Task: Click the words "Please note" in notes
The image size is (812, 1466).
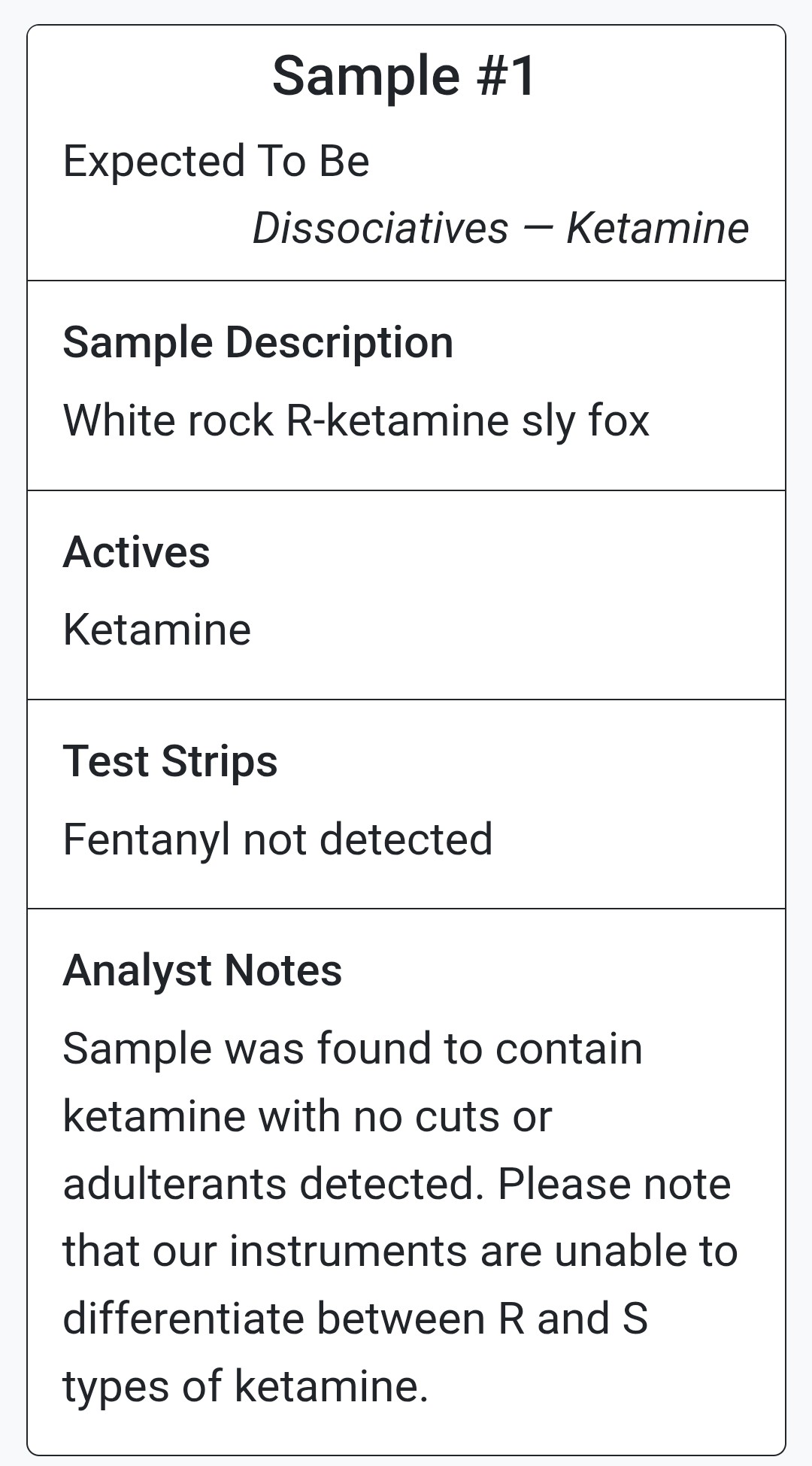Action: pos(614,1183)
